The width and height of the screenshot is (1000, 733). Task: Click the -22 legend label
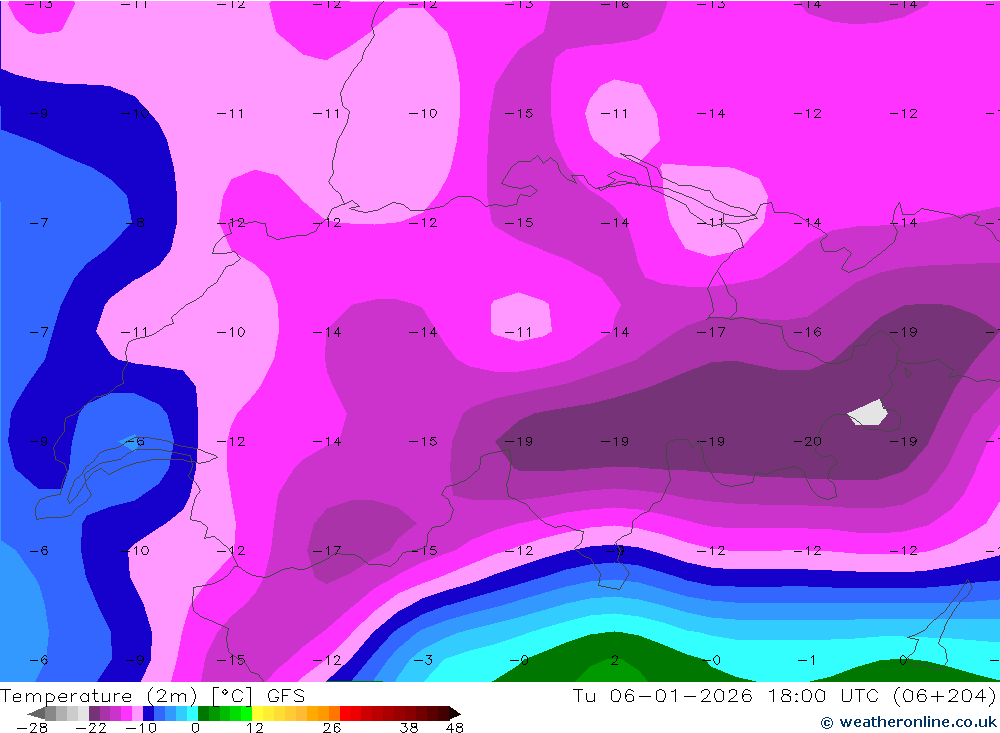point(91,728)
